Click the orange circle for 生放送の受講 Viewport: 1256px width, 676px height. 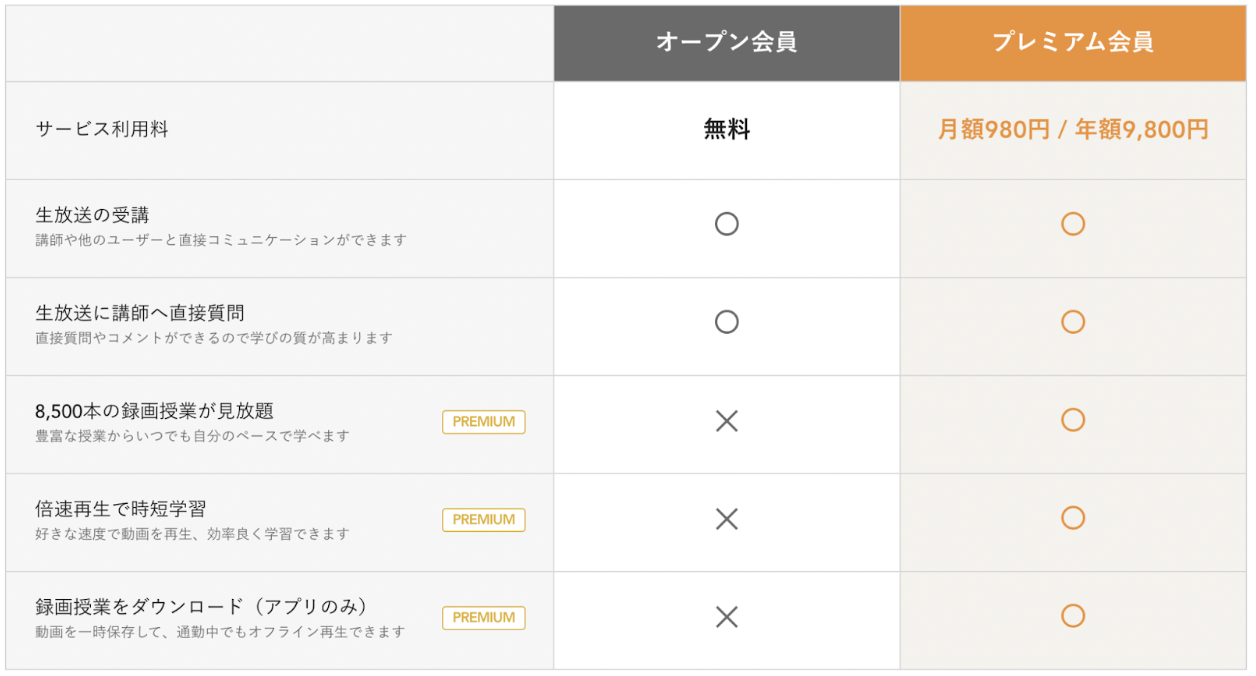pos(1072,224)
